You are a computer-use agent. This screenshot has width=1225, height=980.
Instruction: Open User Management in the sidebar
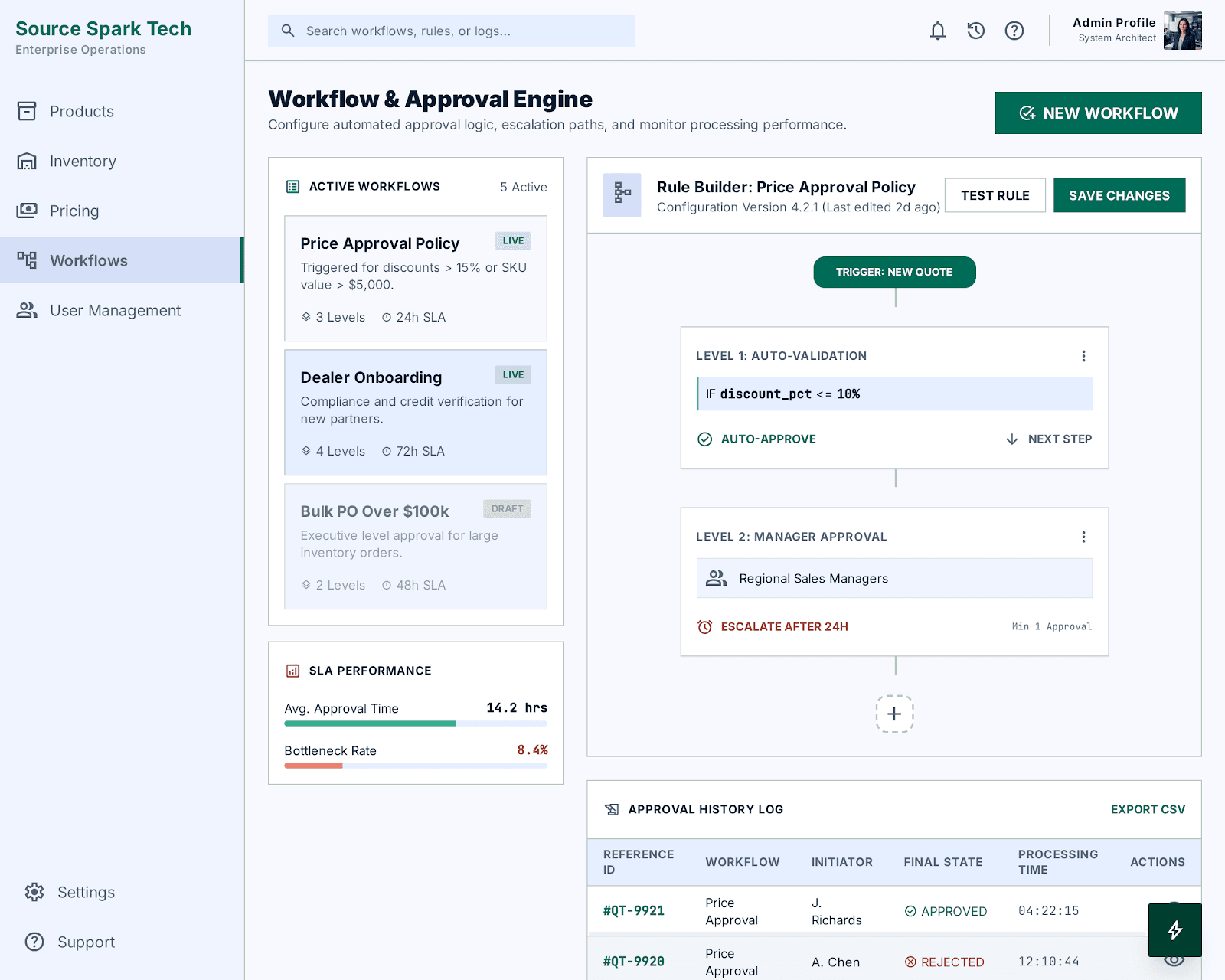click(122, 310)
